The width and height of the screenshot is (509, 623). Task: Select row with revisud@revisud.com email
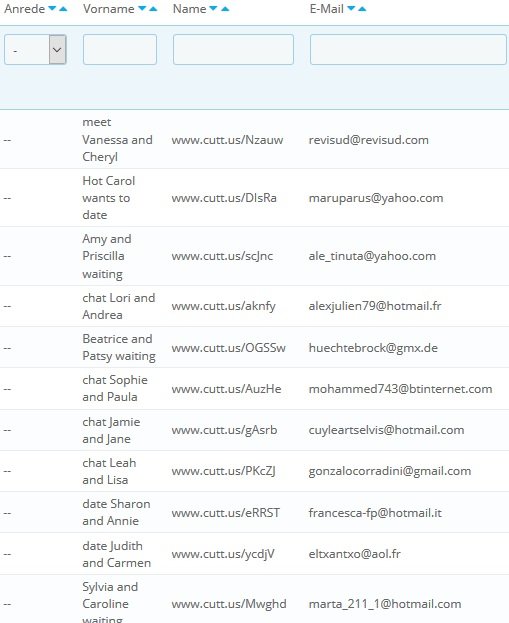tap(254, 139)
